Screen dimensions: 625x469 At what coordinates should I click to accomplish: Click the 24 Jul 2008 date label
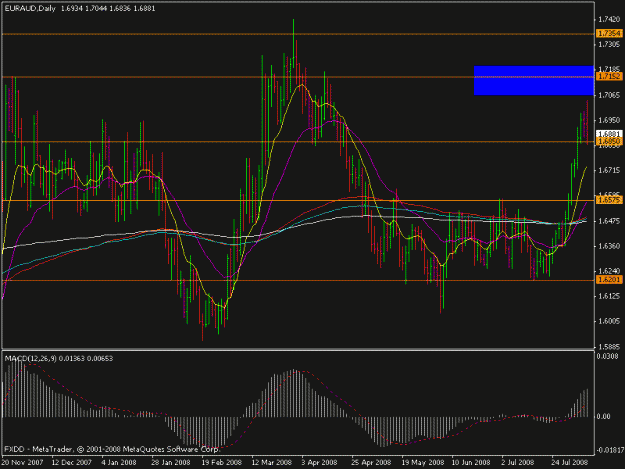tap(570, 463)
